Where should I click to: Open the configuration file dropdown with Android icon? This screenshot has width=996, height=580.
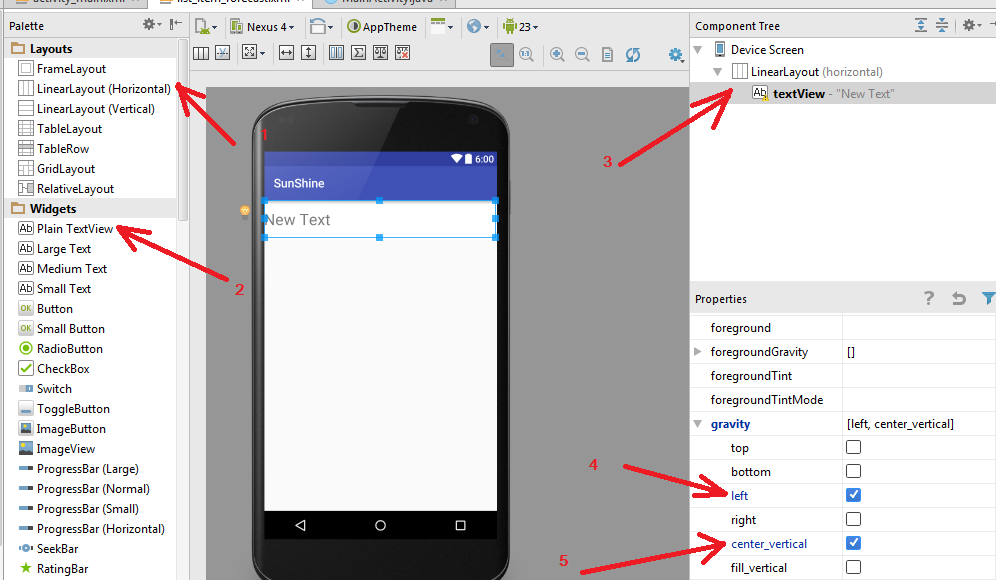206,27
